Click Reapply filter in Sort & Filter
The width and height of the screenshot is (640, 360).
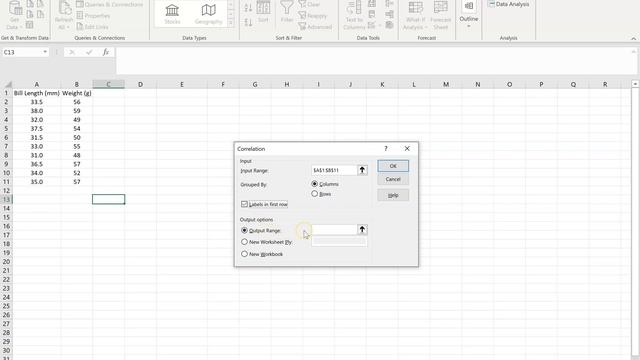tap(313, 16)
